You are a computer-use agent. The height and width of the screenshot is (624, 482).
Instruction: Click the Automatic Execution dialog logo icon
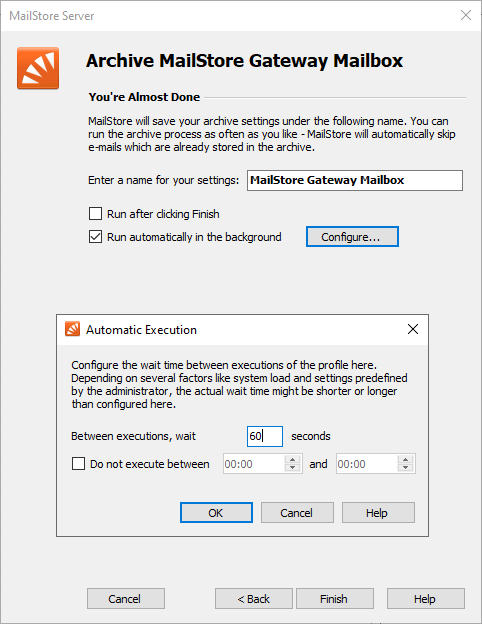tap(72, 329)
